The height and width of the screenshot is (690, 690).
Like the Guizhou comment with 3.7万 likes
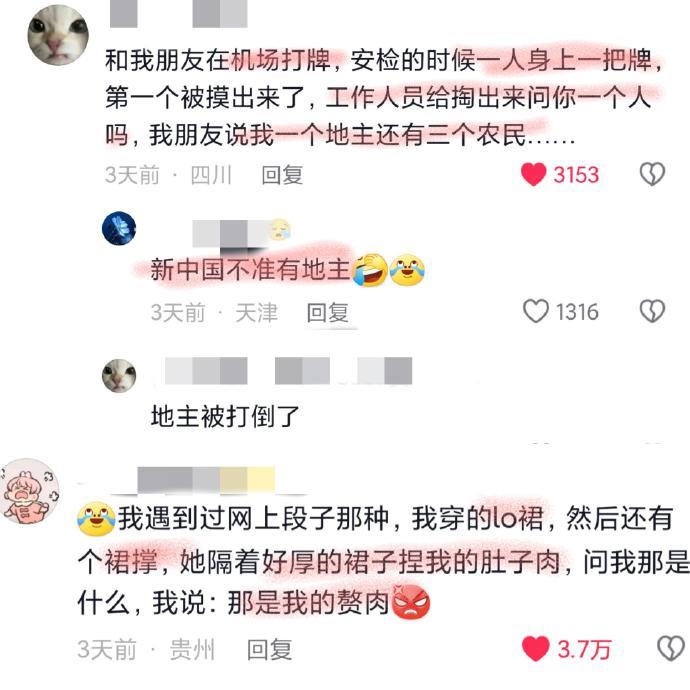pyautogui.click(x=536, y=649)
